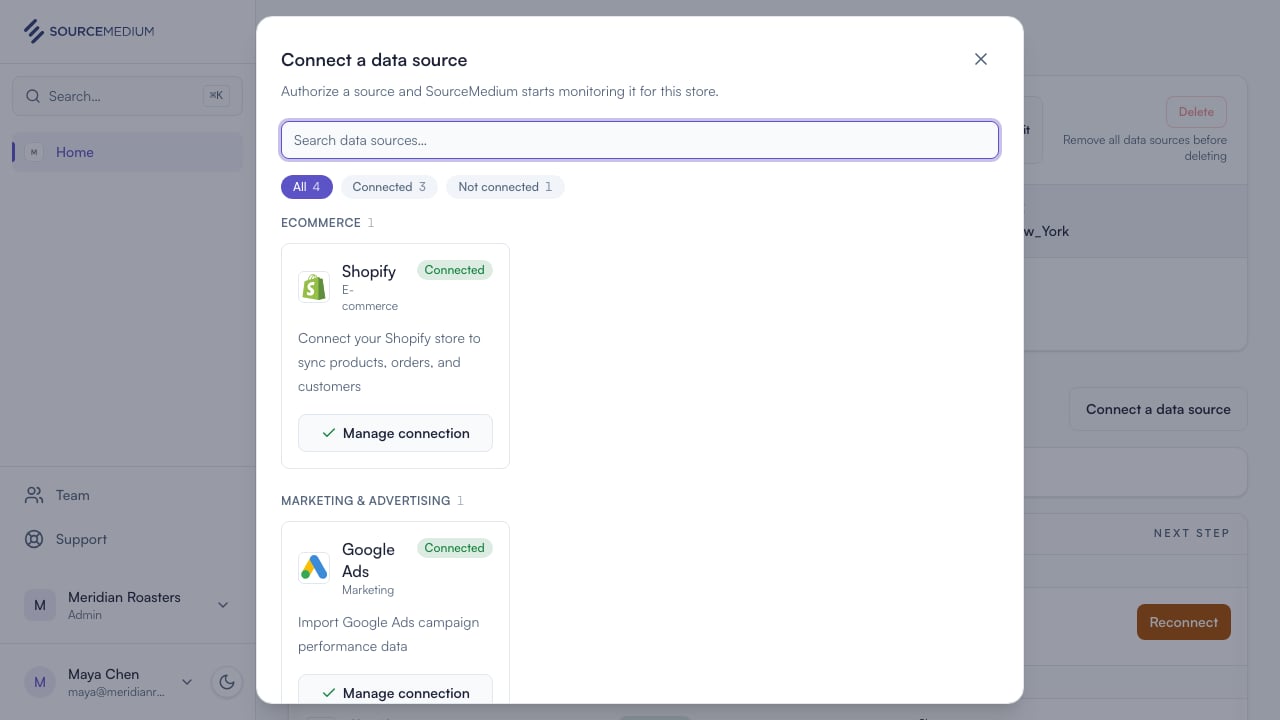
Task: Click the Search data sources input field
Action: click(x=640, y=140)
